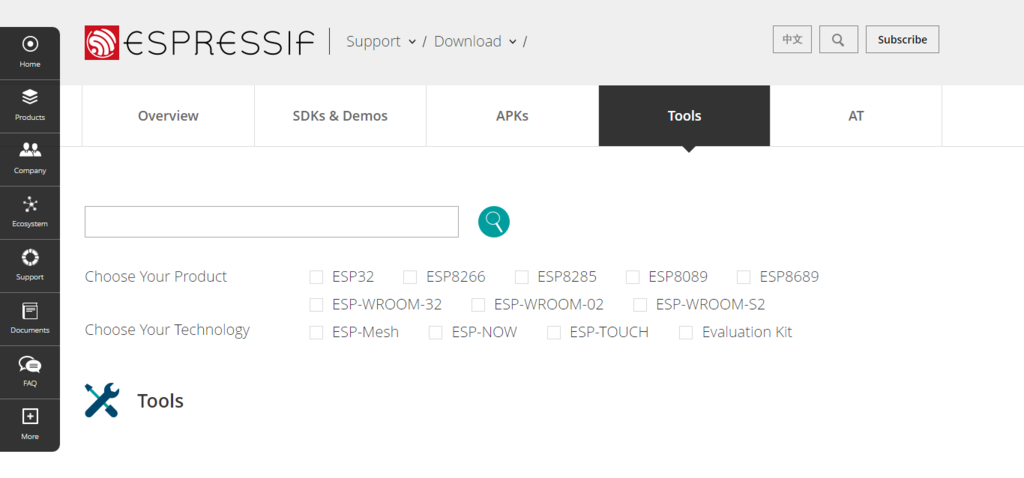Click the Tools wrench and screwdriver icon

pos(102,400)
